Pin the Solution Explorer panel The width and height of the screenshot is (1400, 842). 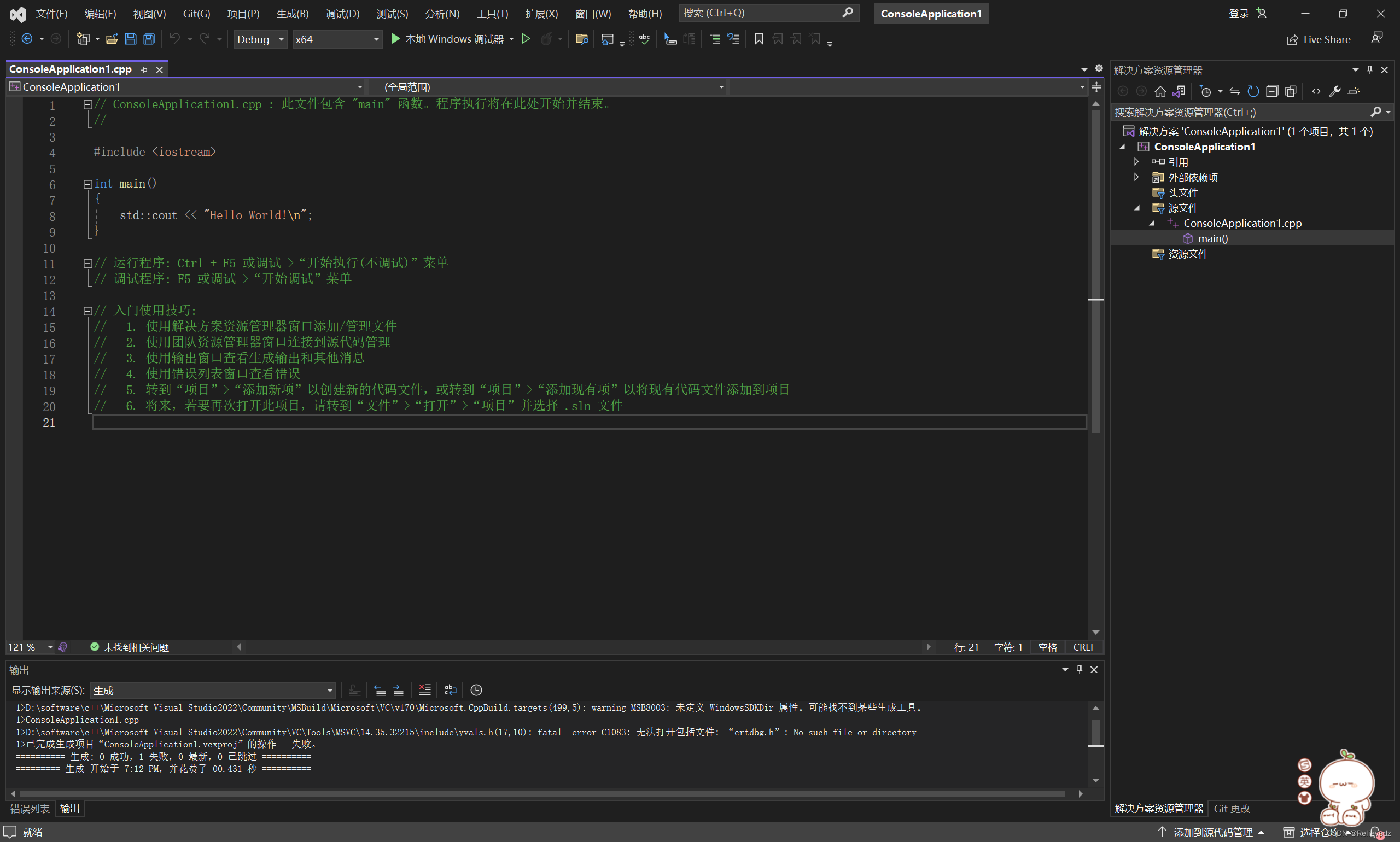point(1370,69)
